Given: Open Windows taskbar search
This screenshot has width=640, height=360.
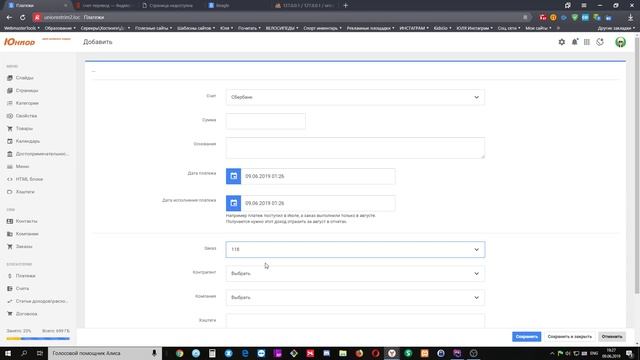Looking at the screenshot, I should click(24, 353).
